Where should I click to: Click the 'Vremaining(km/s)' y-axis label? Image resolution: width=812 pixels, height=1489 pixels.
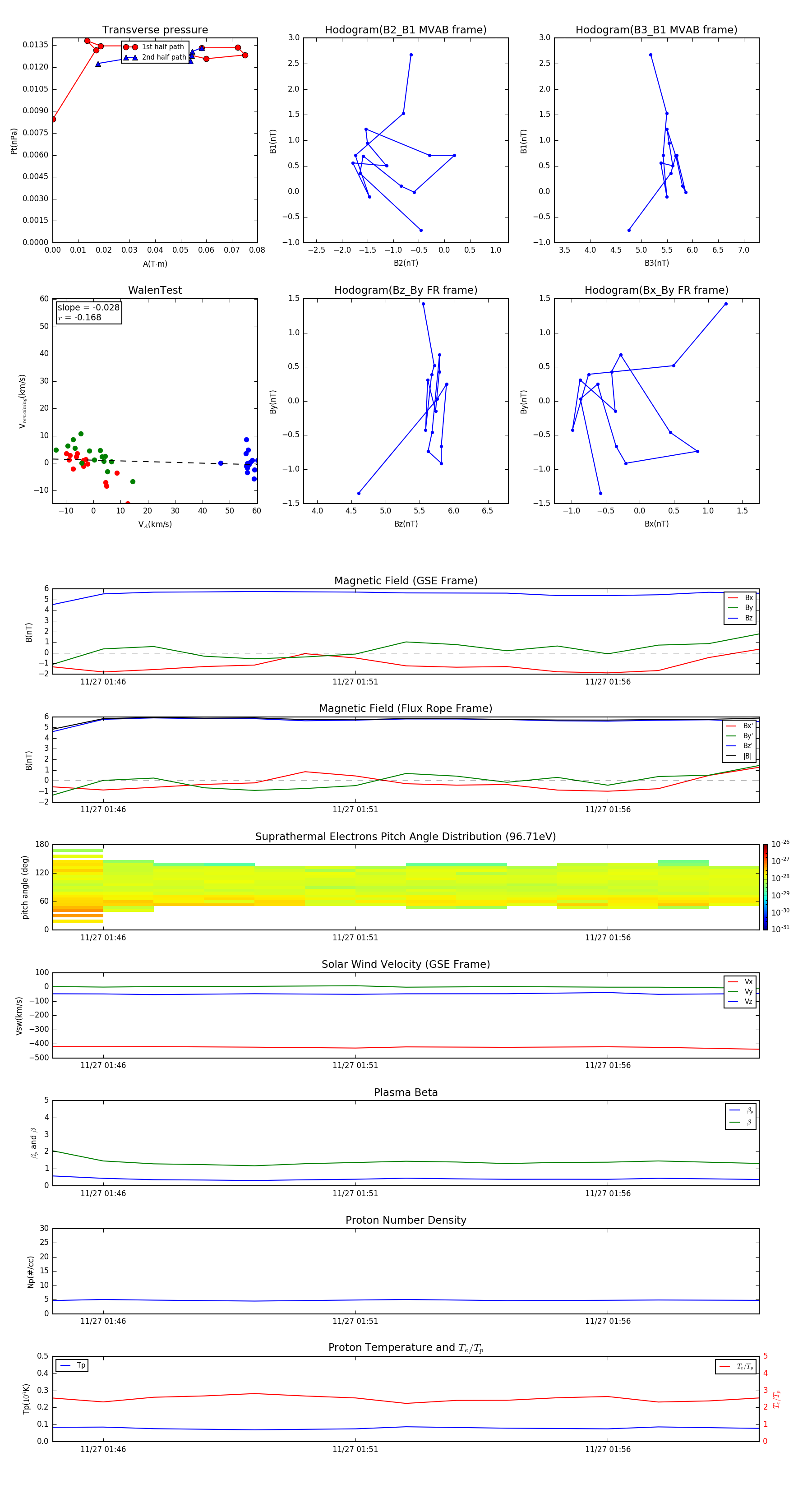tap(22, 401)
